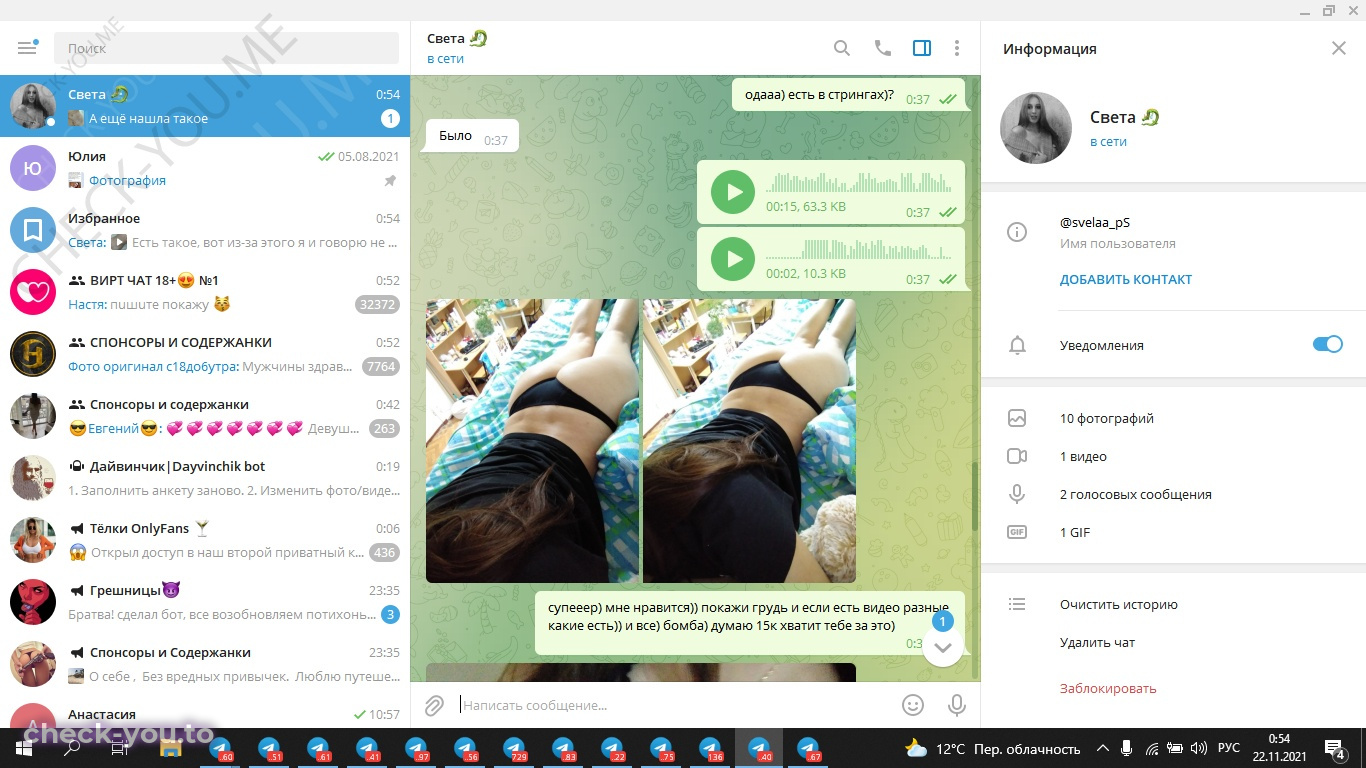The image size is (1366, 768).
Task: Open Windows Task View
Action: pyautogui.click(x=122, y=748)
